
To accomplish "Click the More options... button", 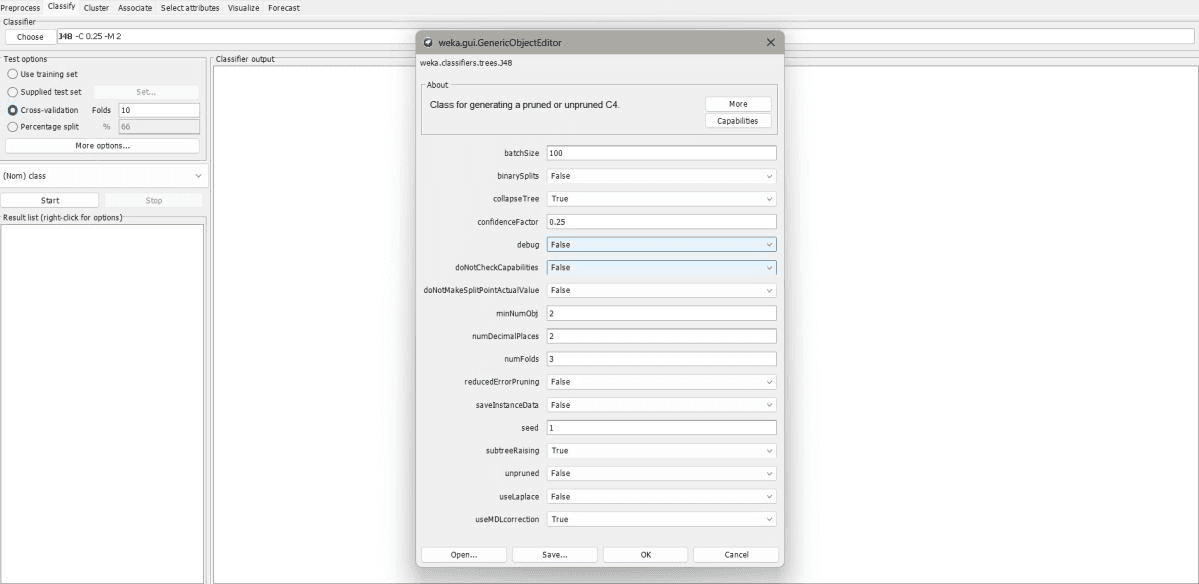I will point(102,145).
